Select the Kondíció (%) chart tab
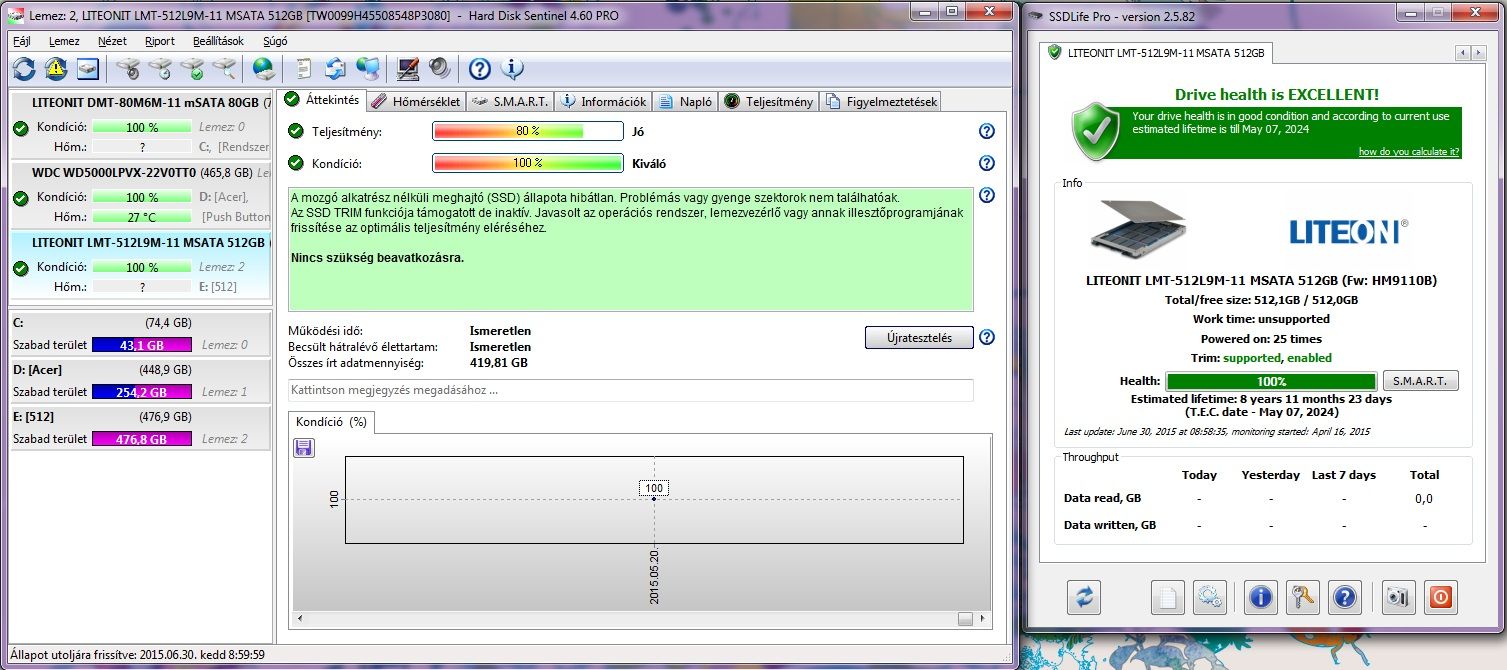This screenshot has width=1507, height=670. [x=331, y=422]
